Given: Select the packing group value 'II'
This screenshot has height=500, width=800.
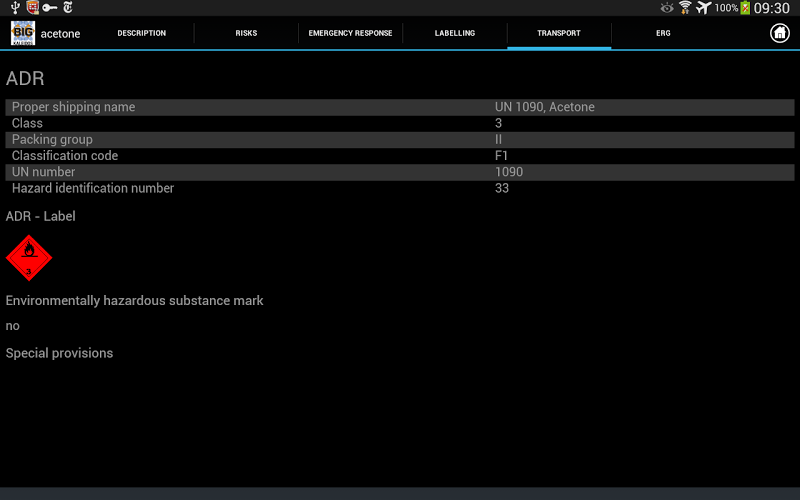Looking at the screenshot, I should (498, 139).
